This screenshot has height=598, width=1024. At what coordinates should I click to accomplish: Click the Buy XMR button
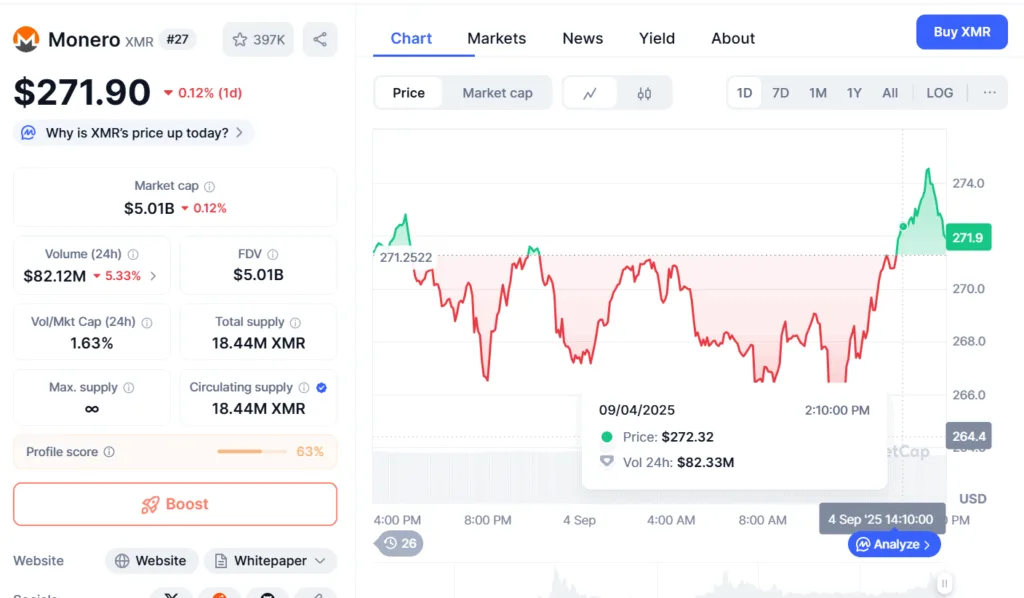click(x=961, y=32)
